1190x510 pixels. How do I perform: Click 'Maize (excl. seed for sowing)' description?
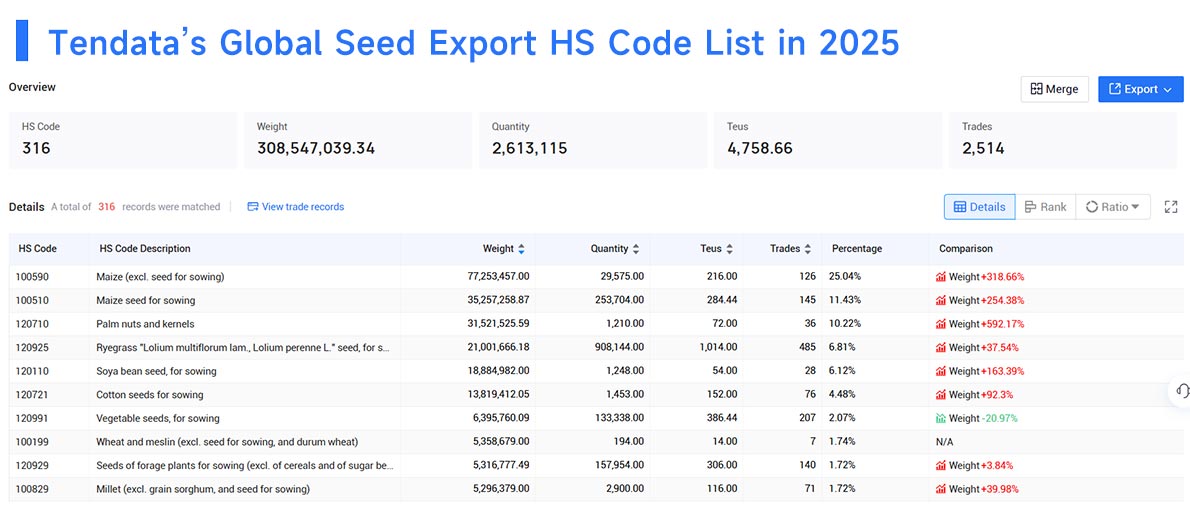(x=160, y=277)
